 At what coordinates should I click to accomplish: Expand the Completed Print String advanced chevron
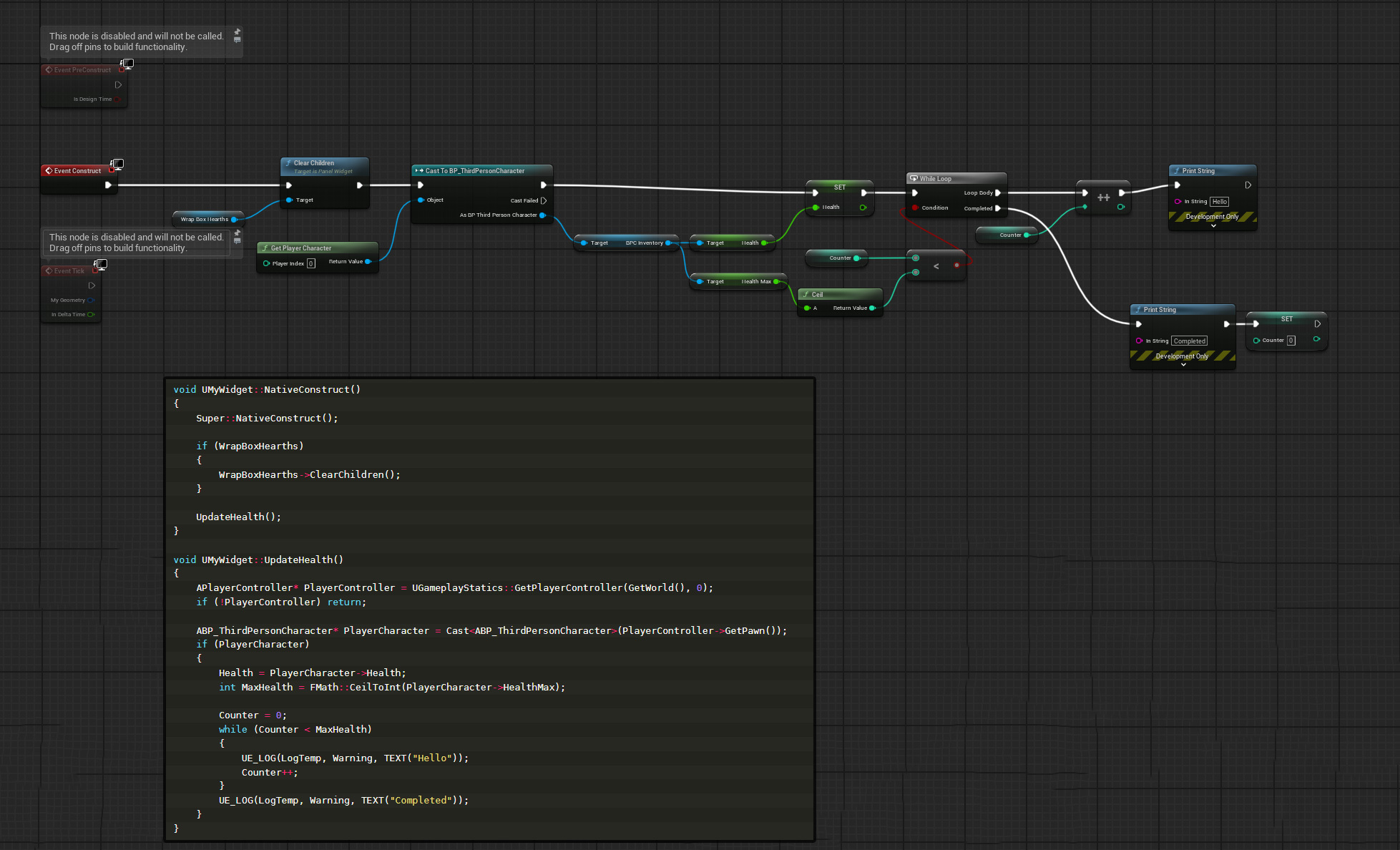click(1183, 365)
